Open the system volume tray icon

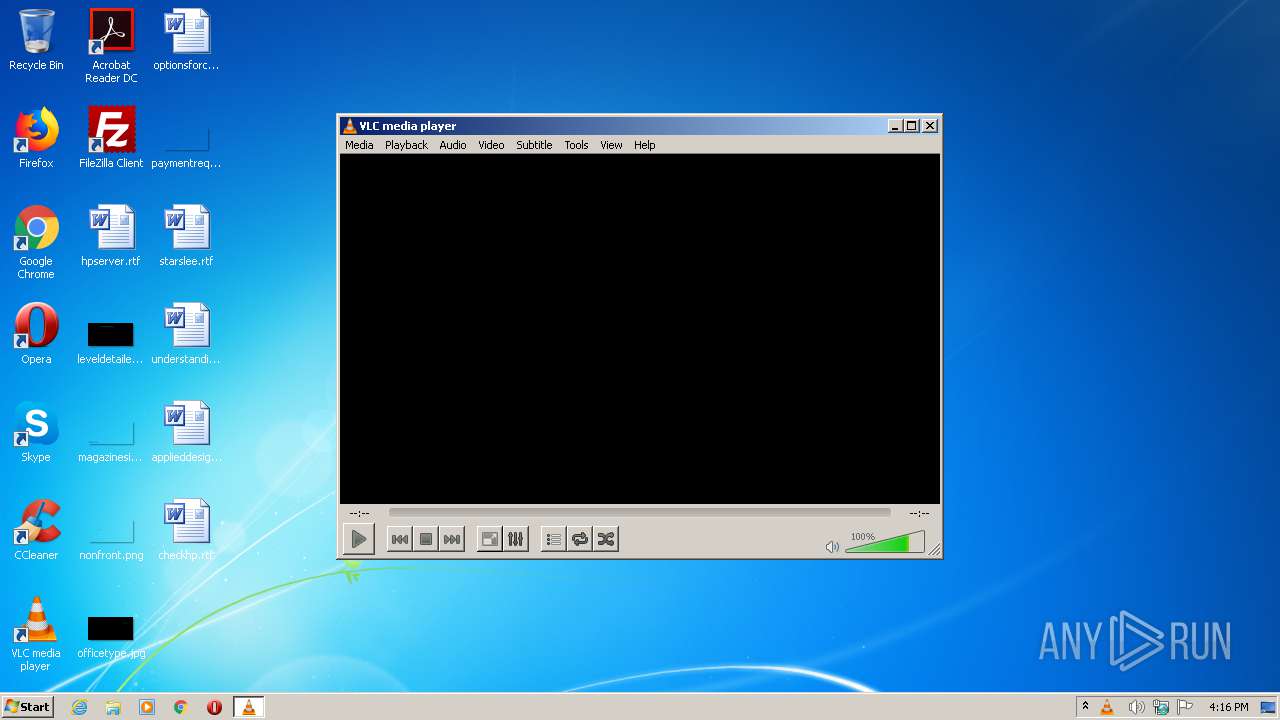[x=1136, y=707]
